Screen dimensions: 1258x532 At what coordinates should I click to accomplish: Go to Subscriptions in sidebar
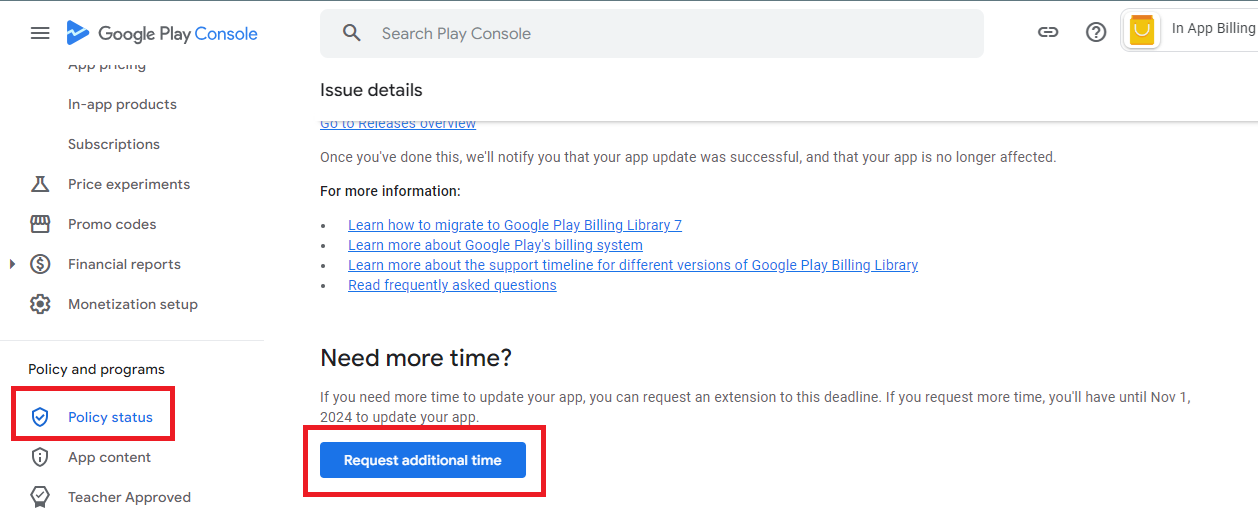(x=114, y=144)
